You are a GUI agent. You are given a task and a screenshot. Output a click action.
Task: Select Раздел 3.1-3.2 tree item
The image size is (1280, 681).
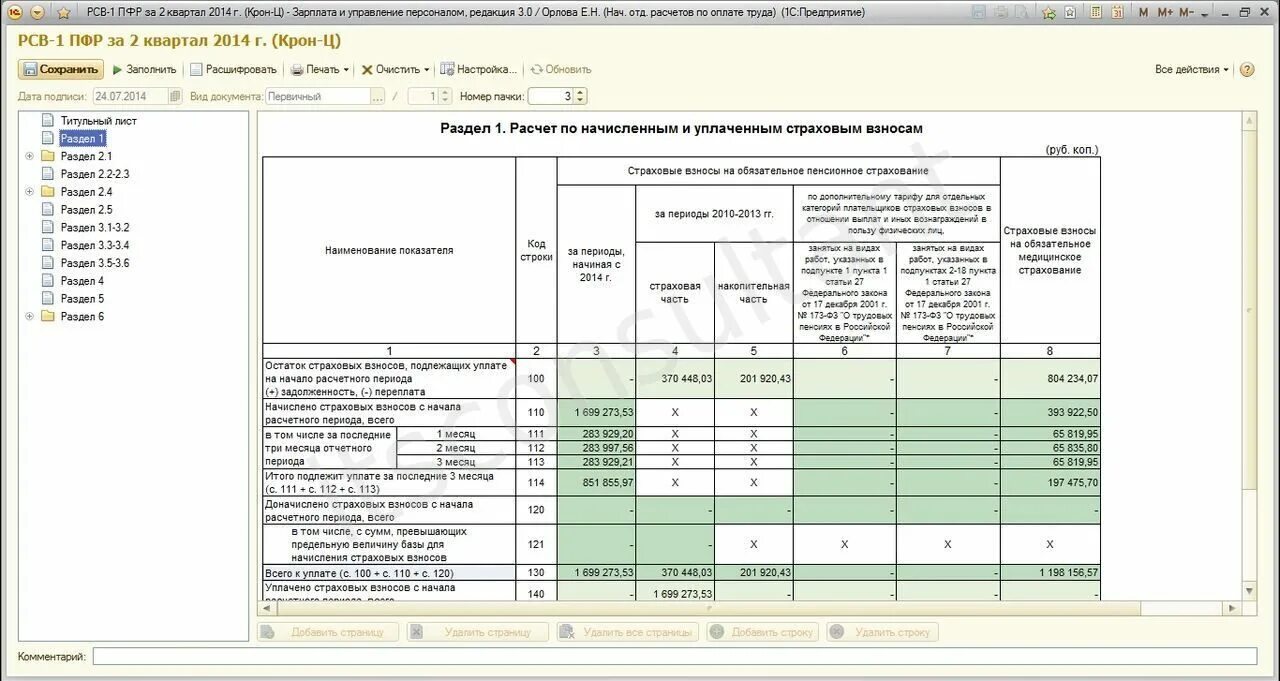tap(95, 227)
